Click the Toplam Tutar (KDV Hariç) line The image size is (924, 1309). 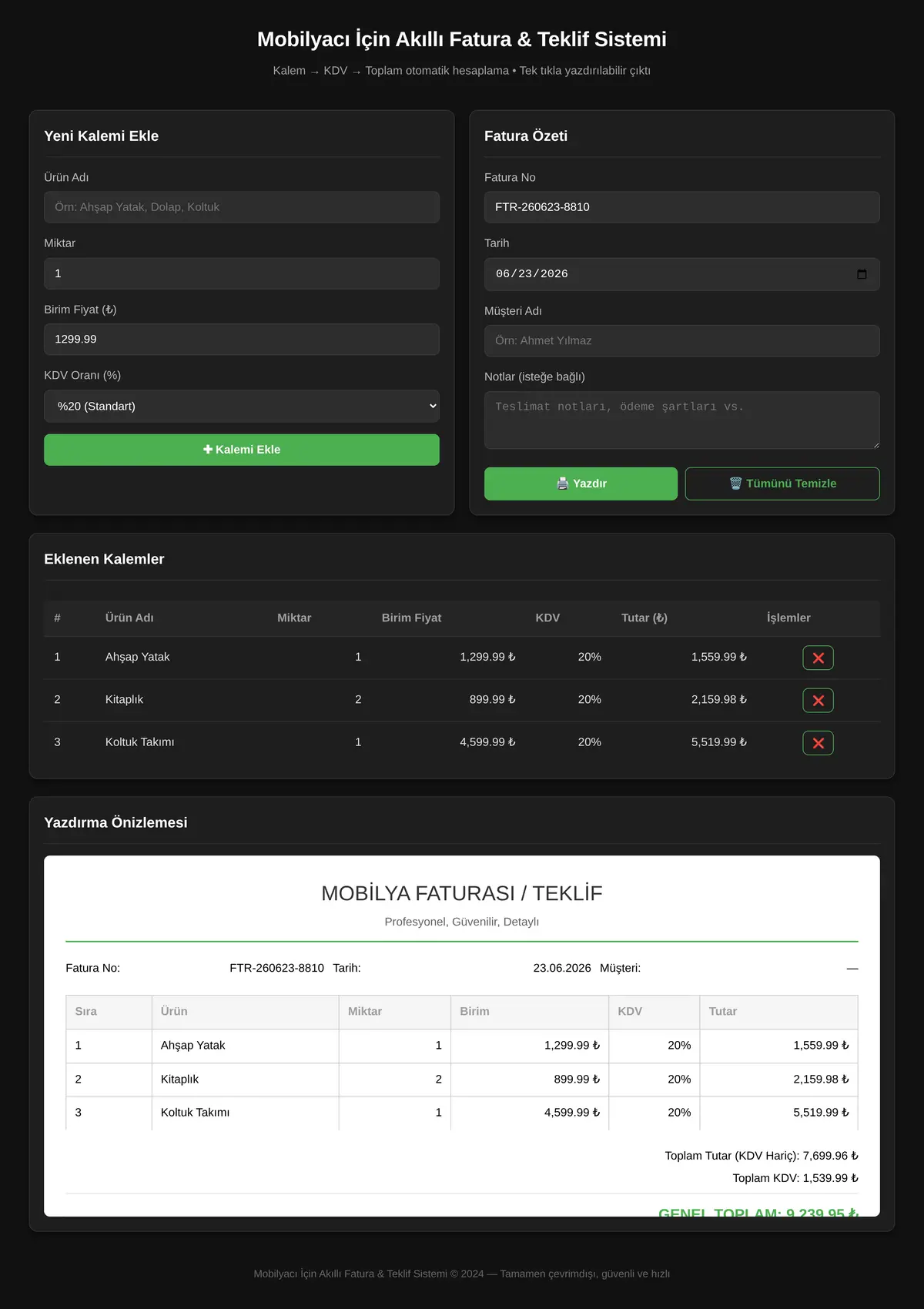click(x=762, y=1156)
